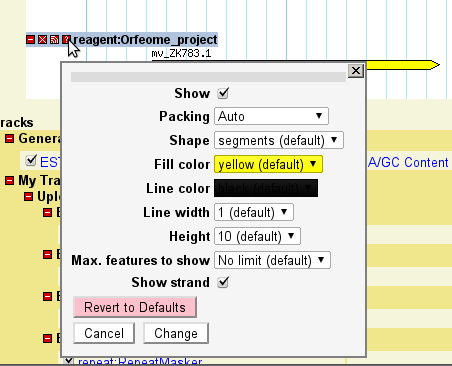Click the Change button

176,333
